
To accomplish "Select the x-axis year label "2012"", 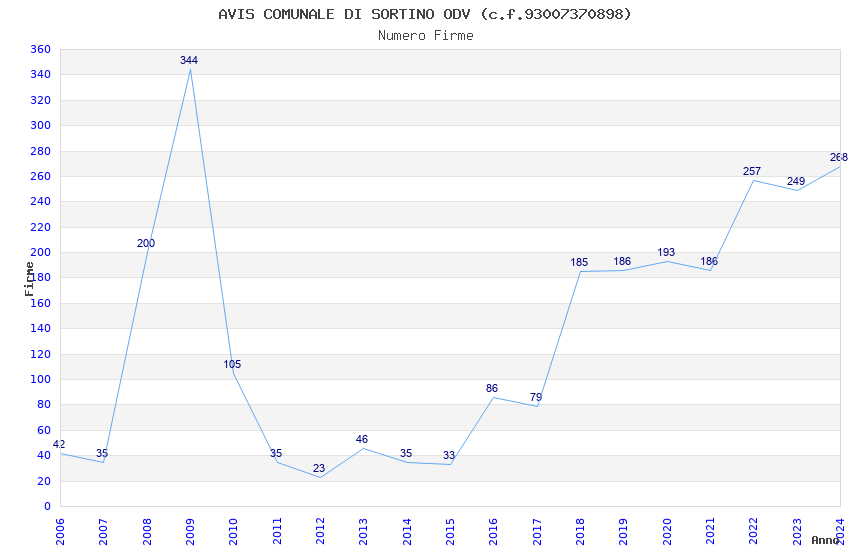I will coord(320,532).
